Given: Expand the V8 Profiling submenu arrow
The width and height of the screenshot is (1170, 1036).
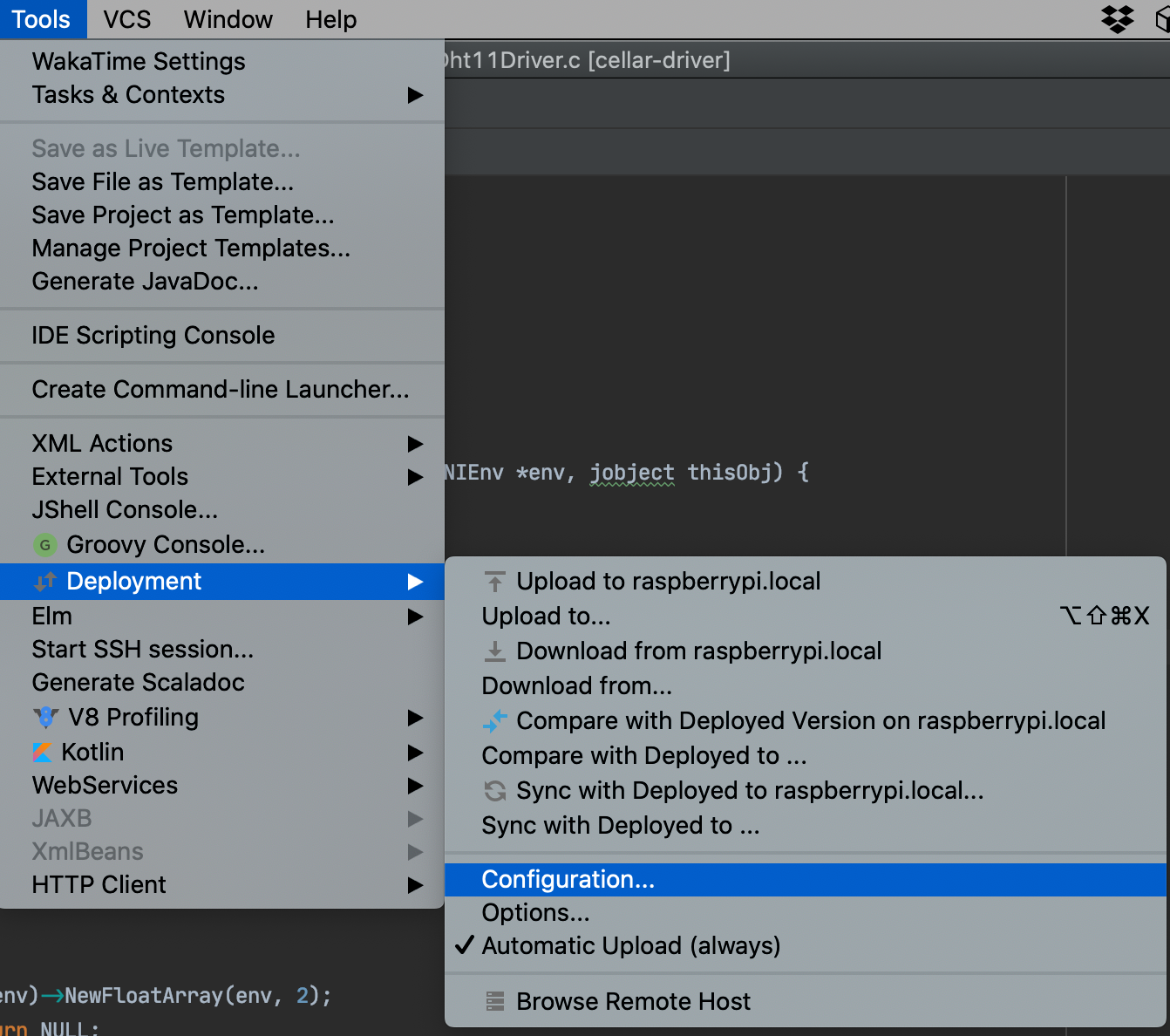Looking at the screenshot, I should click(416, 718).
